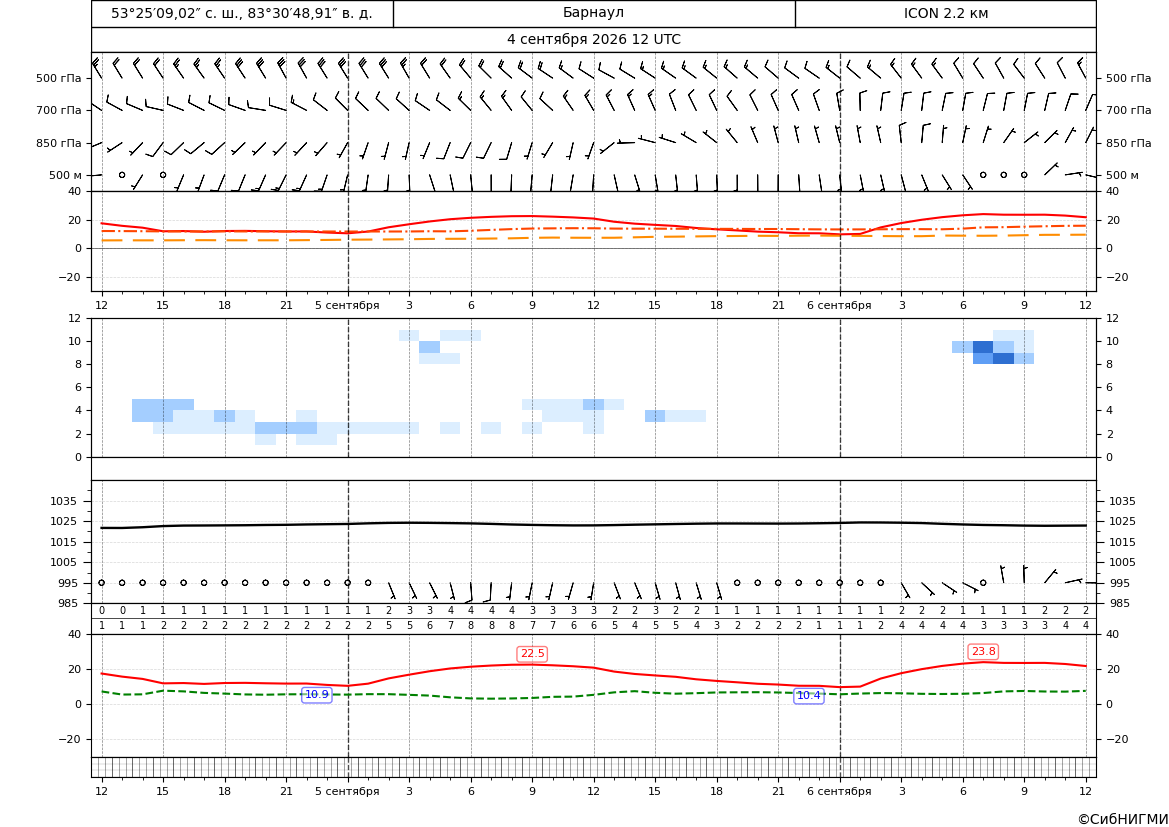Click the left 850 гПа level label
Viewport: 1169px width, 827px height.
tap(59, 143)
